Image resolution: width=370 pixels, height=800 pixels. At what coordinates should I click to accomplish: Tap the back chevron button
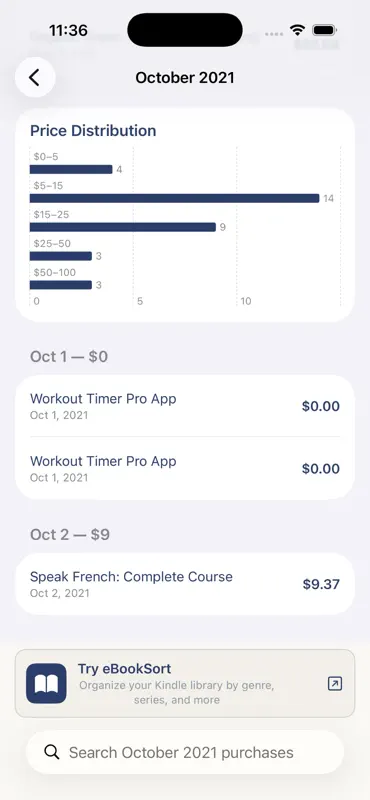tap(35, 78)
